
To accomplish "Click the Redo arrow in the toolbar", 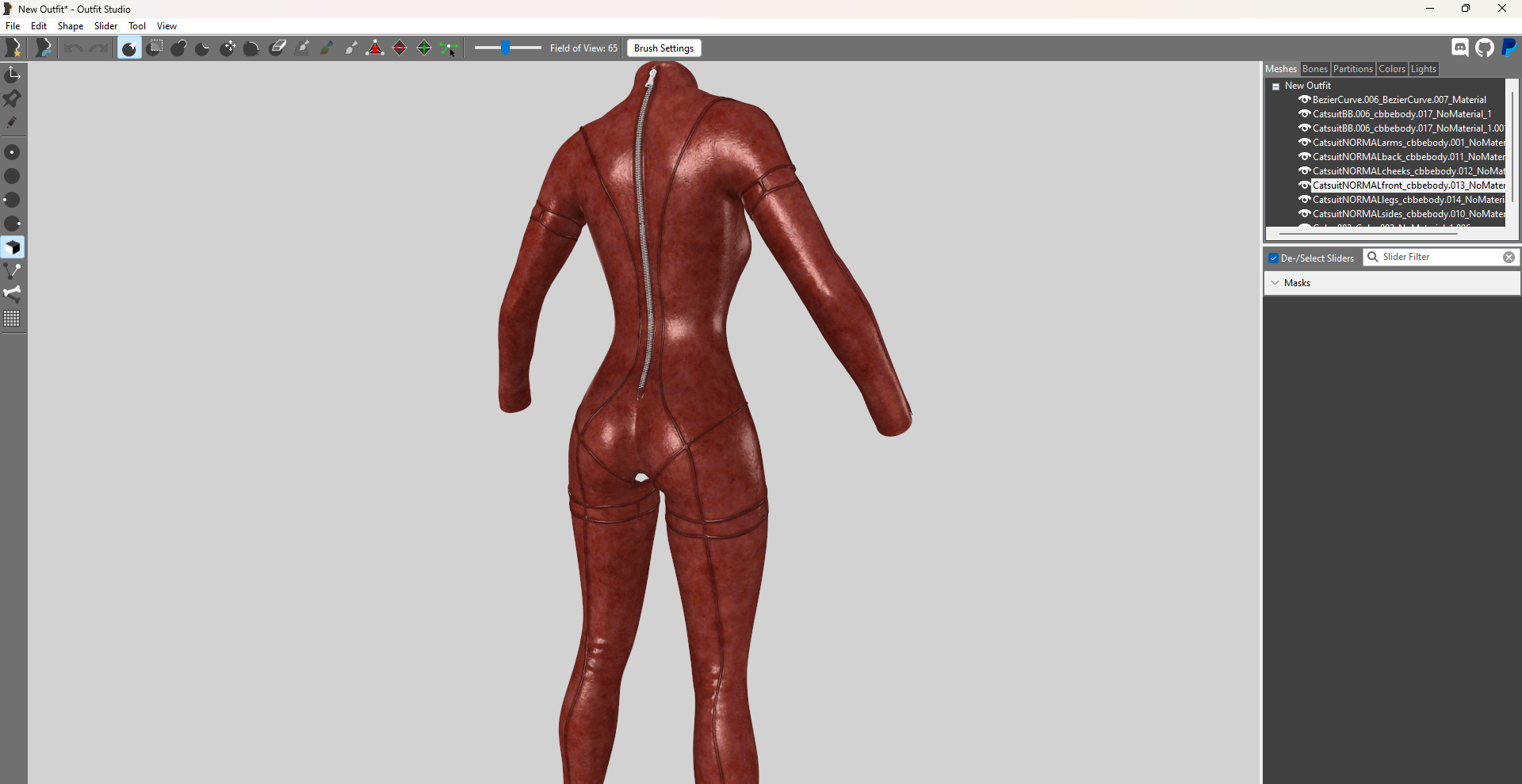I will [98, 48].
